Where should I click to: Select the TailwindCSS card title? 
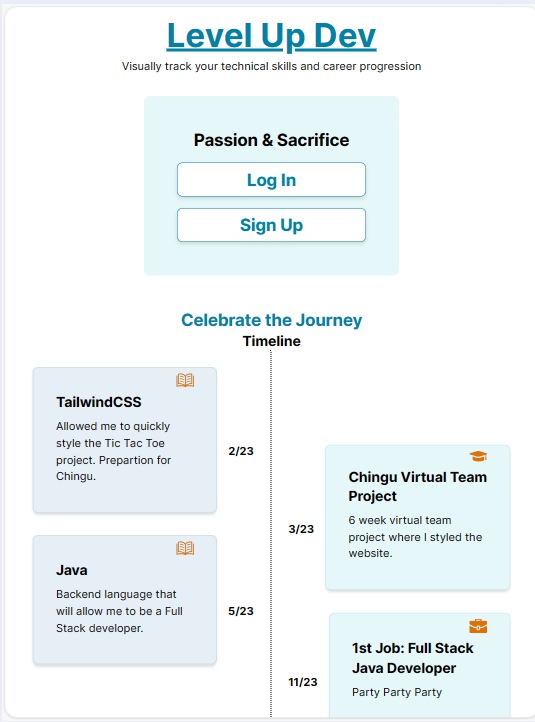[x=99, y=402]
